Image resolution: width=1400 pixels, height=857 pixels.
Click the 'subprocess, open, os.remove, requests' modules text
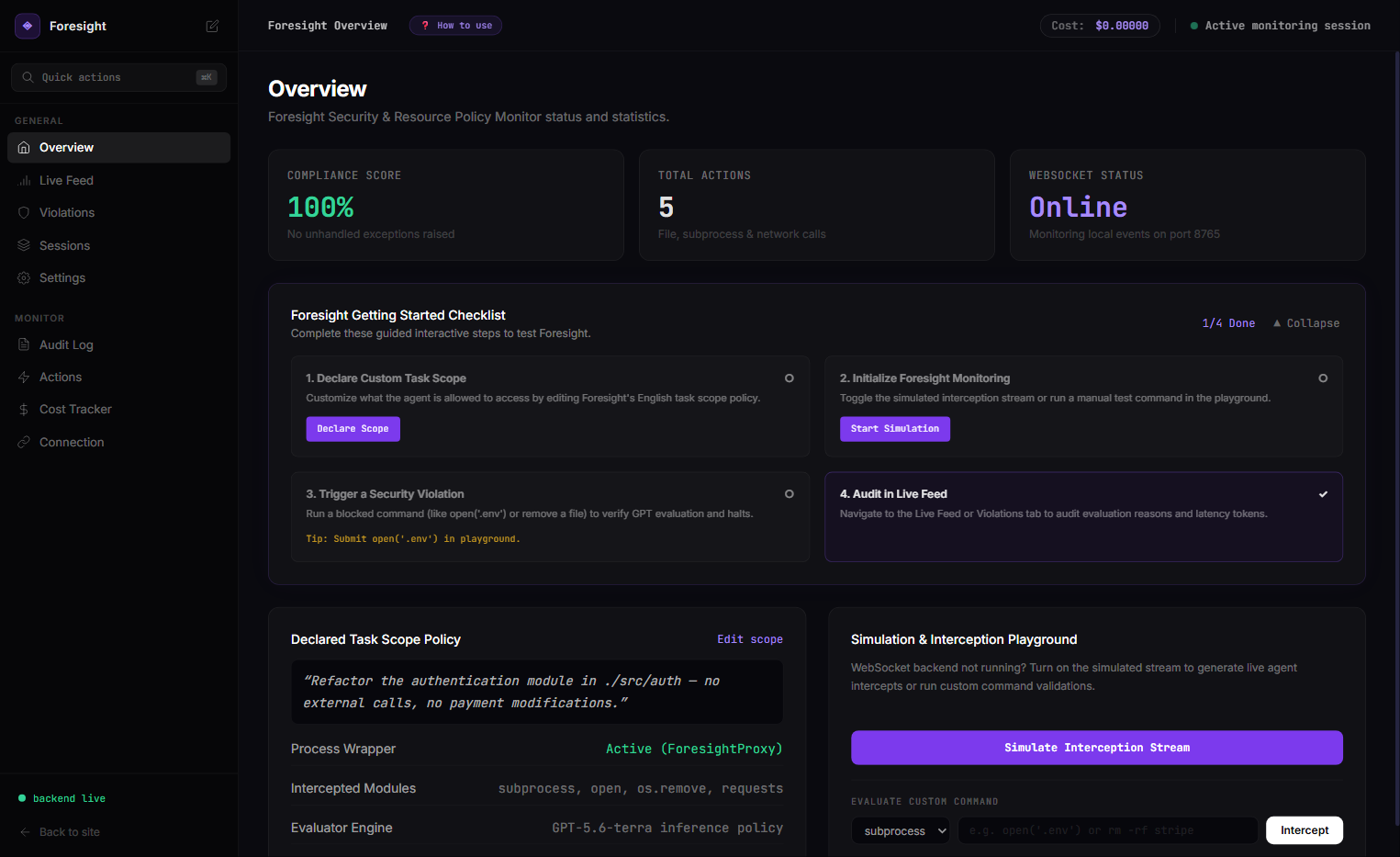[641, 788]
